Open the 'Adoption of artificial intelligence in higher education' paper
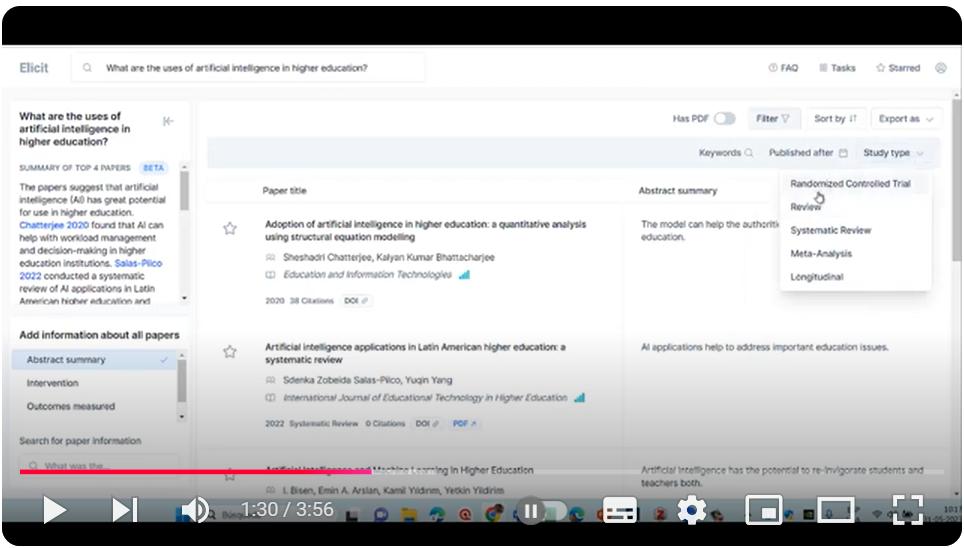Screen dimensions: 964x548 425,231
